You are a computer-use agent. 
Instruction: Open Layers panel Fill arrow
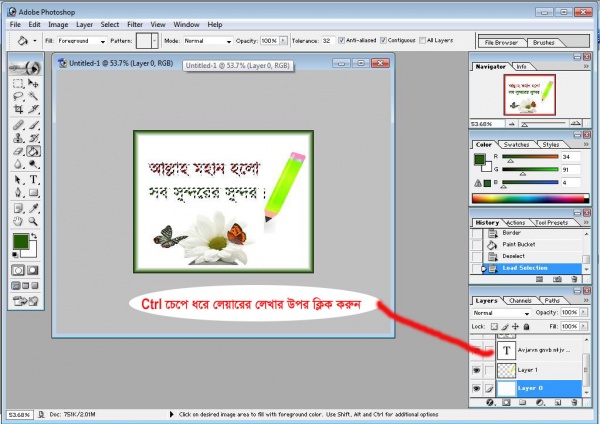584,326
